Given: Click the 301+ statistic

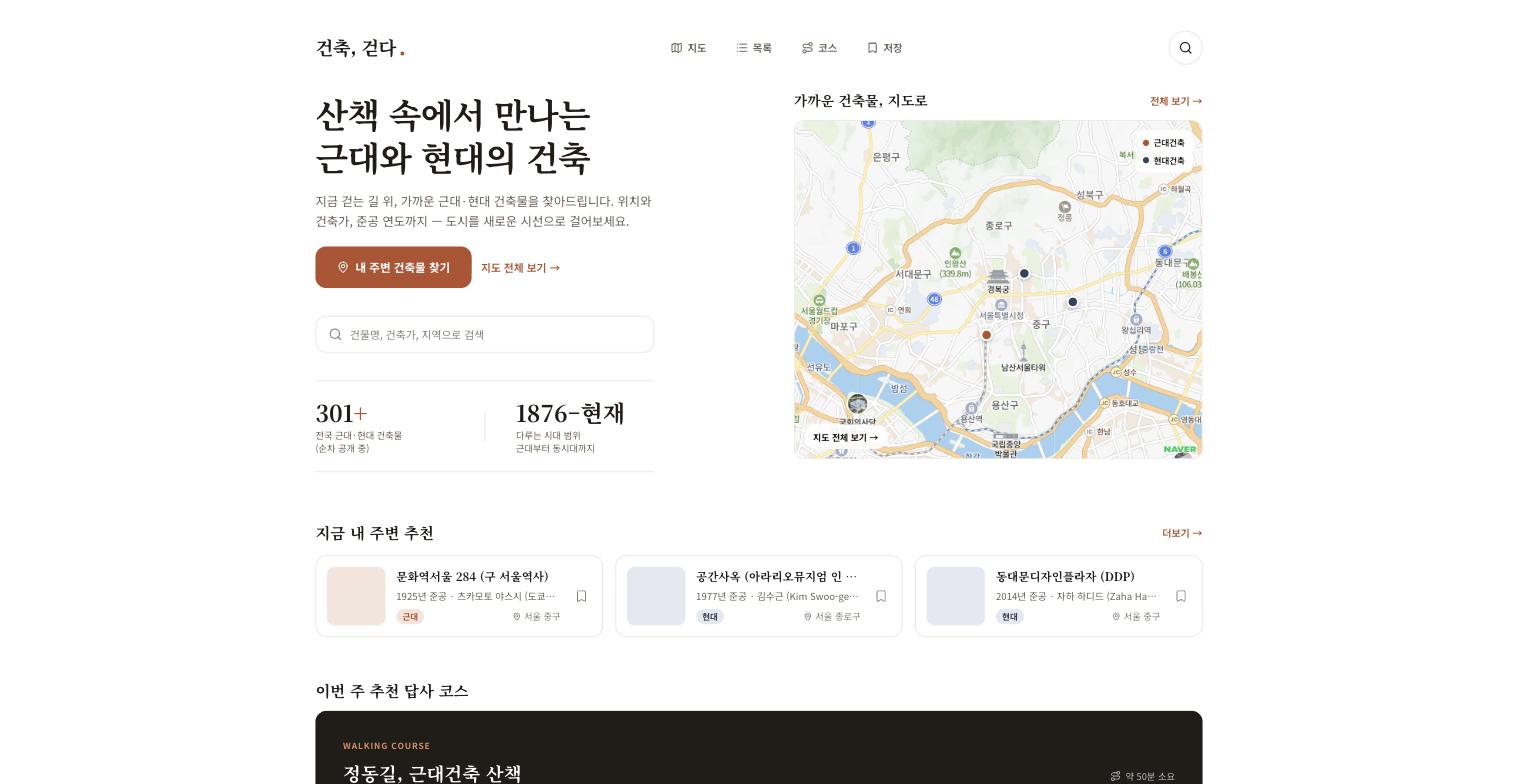Looking at the screenshot, I should [x=342, y=414].
